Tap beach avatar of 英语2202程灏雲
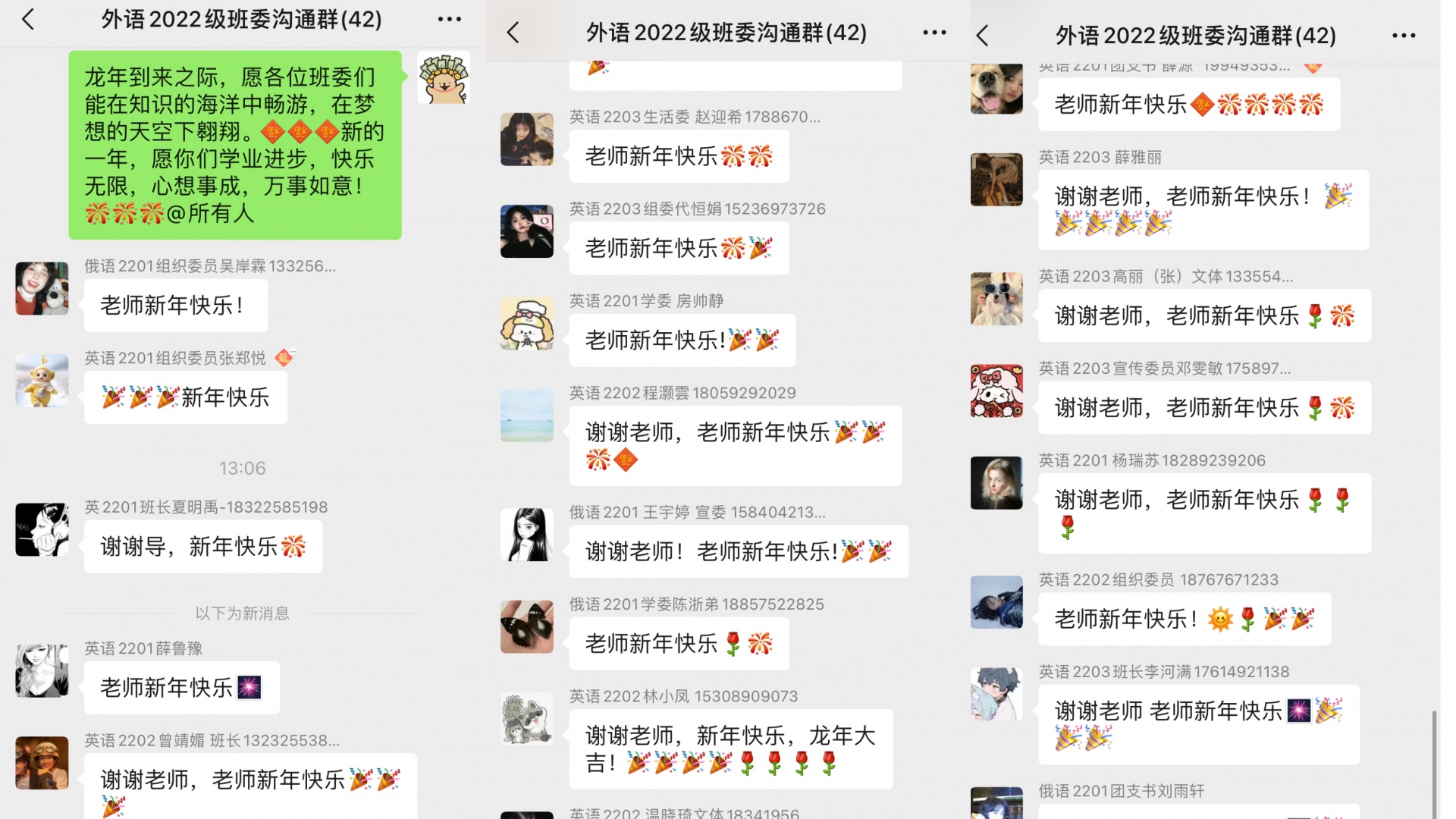Viewport: 1456px width, 819px height. point(527,416)
